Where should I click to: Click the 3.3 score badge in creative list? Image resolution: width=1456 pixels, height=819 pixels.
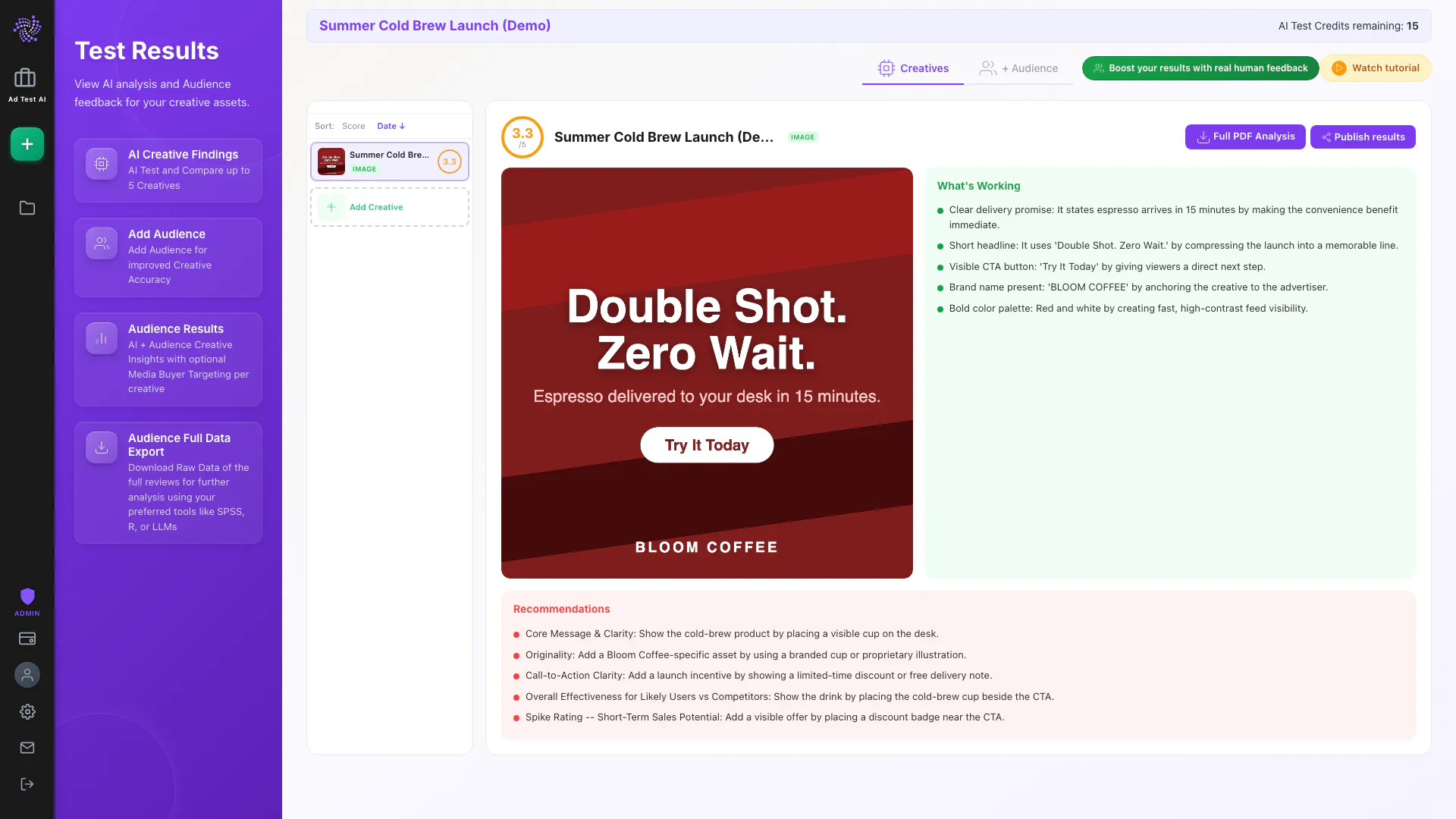pos(450,162)
